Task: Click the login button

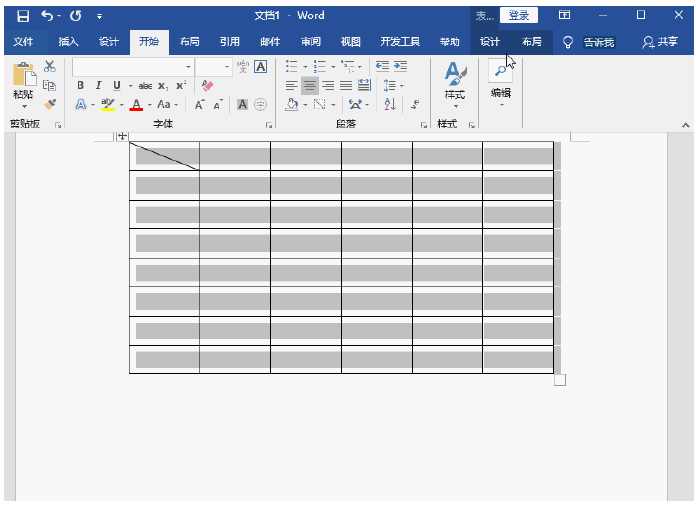Action: (x=519, y=16)
